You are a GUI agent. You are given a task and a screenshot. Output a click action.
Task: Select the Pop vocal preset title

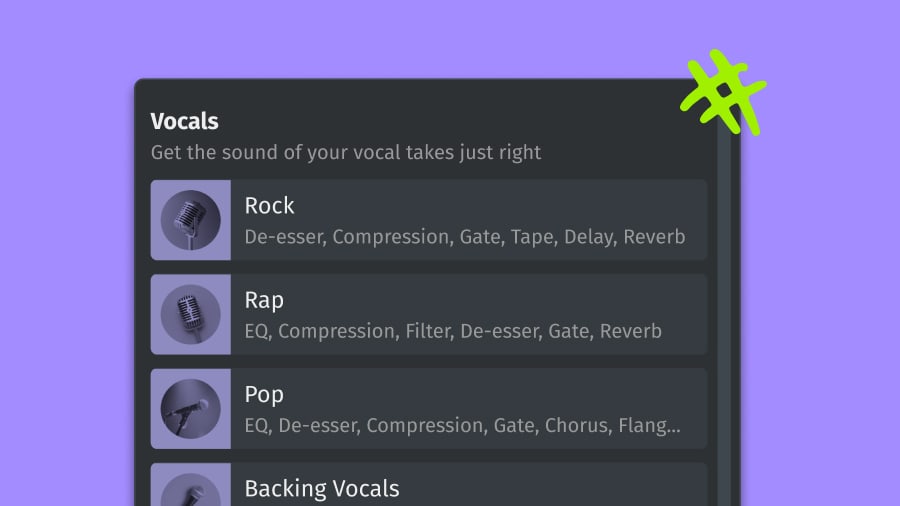coord(264,394)
